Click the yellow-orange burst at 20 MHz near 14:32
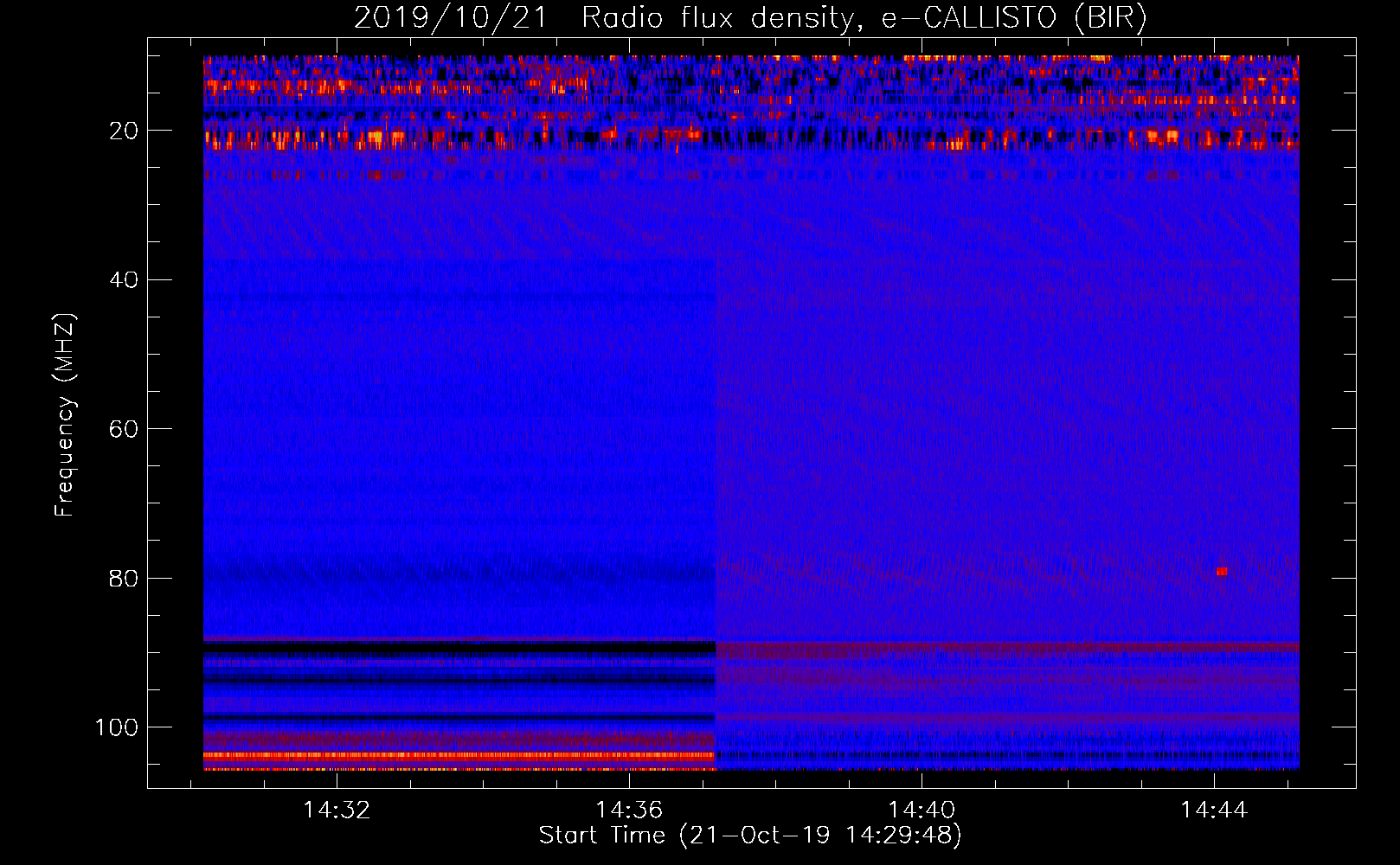The height and width of the screenshot is (865, 1400). pyautogui.click(x=375, y=137)
